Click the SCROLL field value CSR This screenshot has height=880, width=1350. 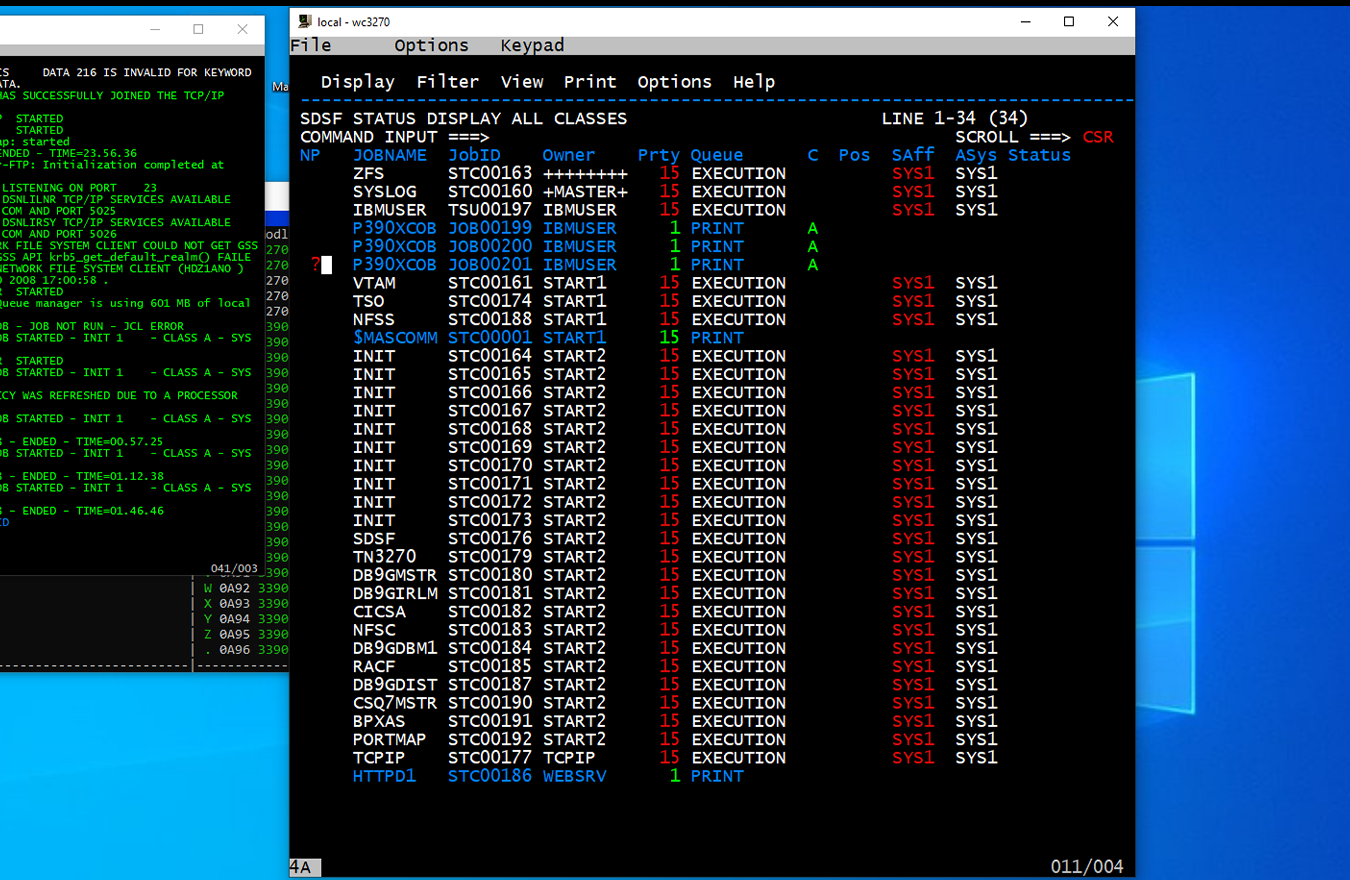point(1097,137)
